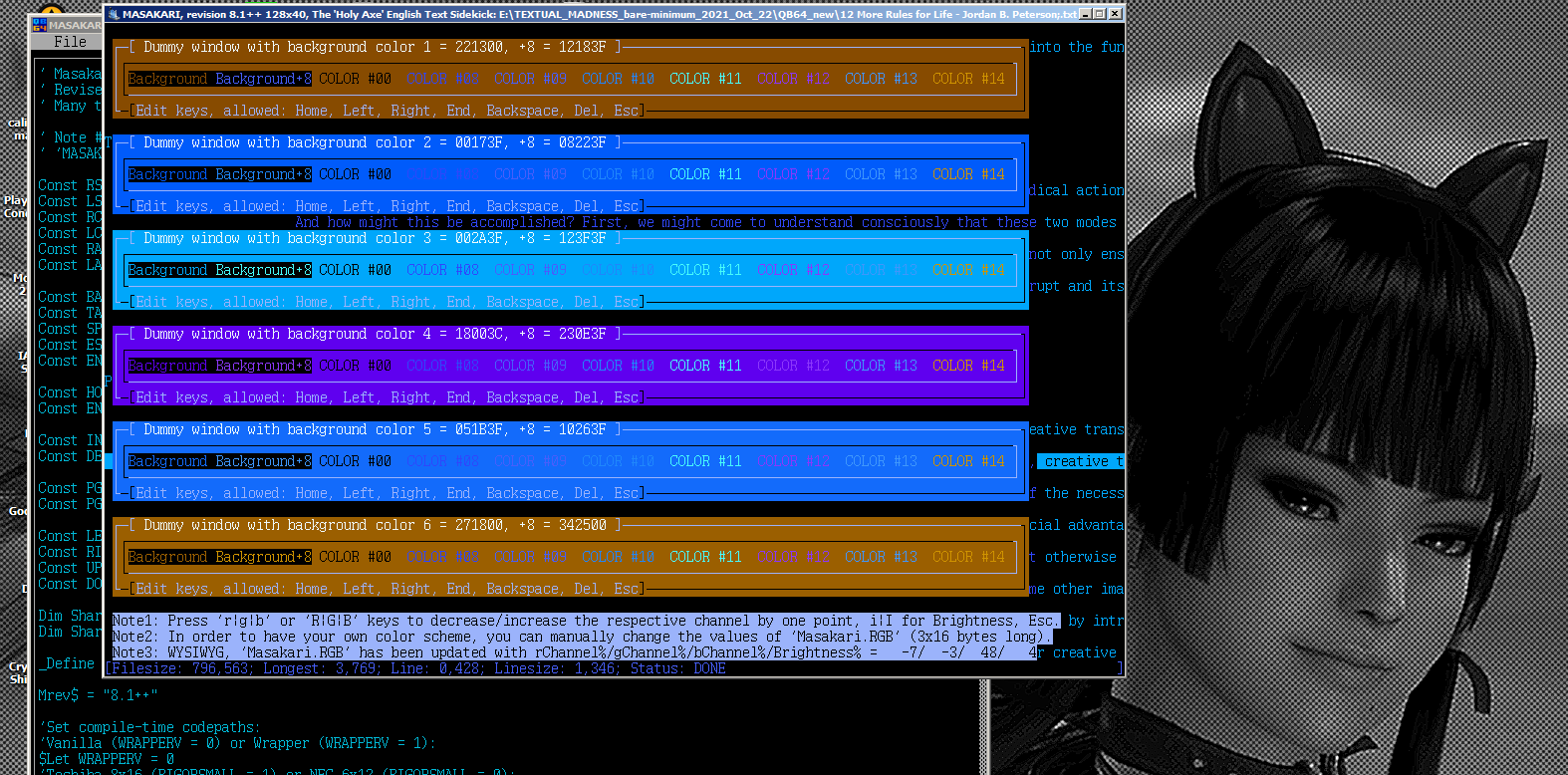Click highlighted 'creative t' text at right edge
This screenshot has width=1568, height=775.
pos(1080,461)
